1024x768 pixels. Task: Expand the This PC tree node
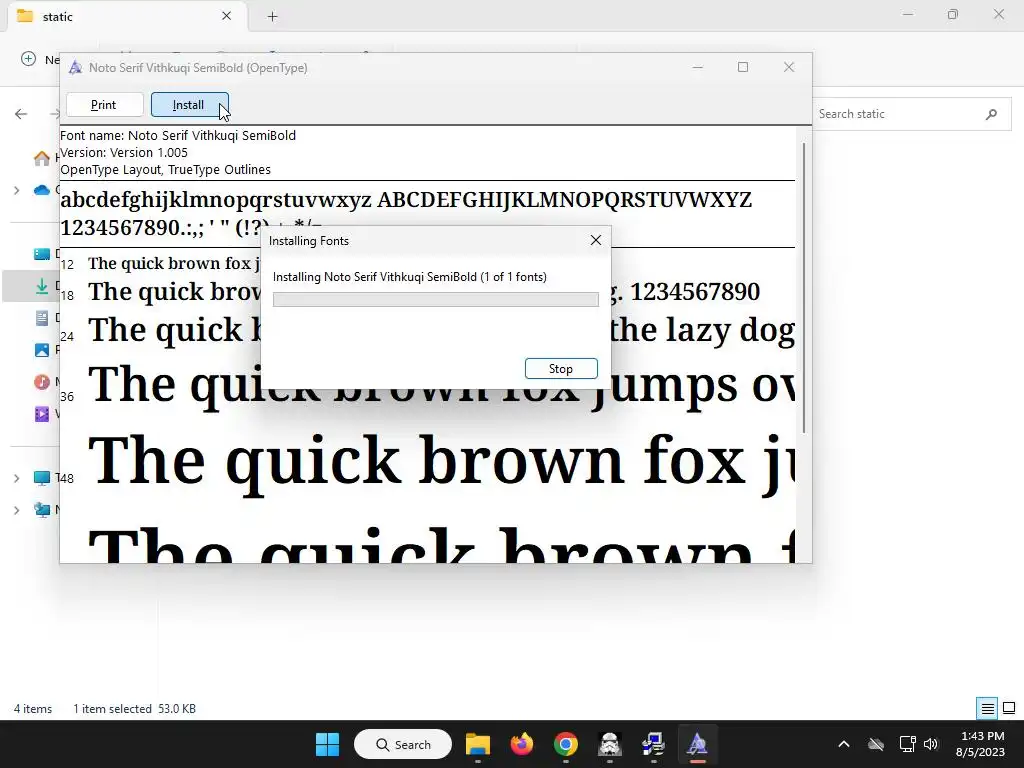[16, 478]
